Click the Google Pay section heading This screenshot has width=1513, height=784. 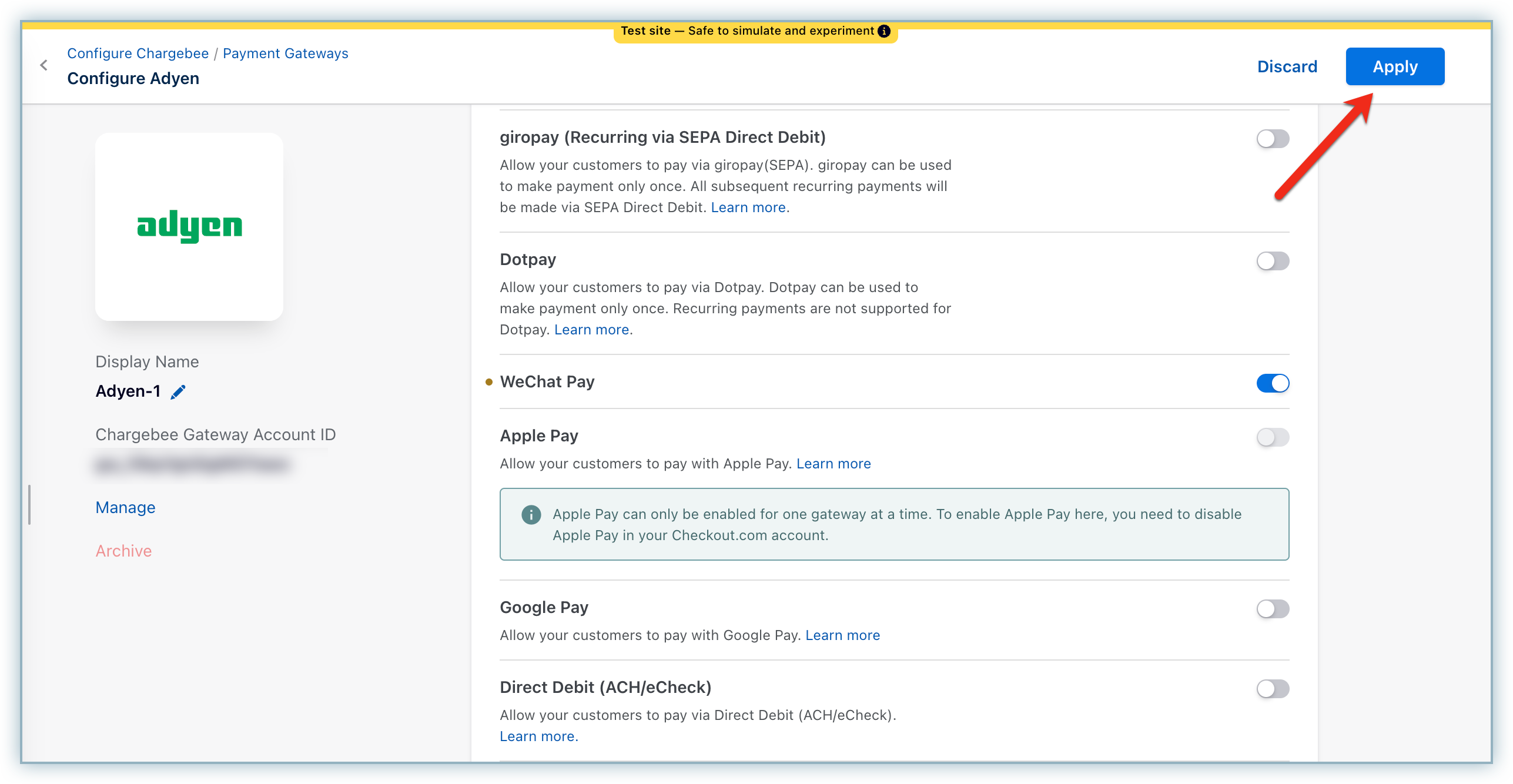pos(544,608)
